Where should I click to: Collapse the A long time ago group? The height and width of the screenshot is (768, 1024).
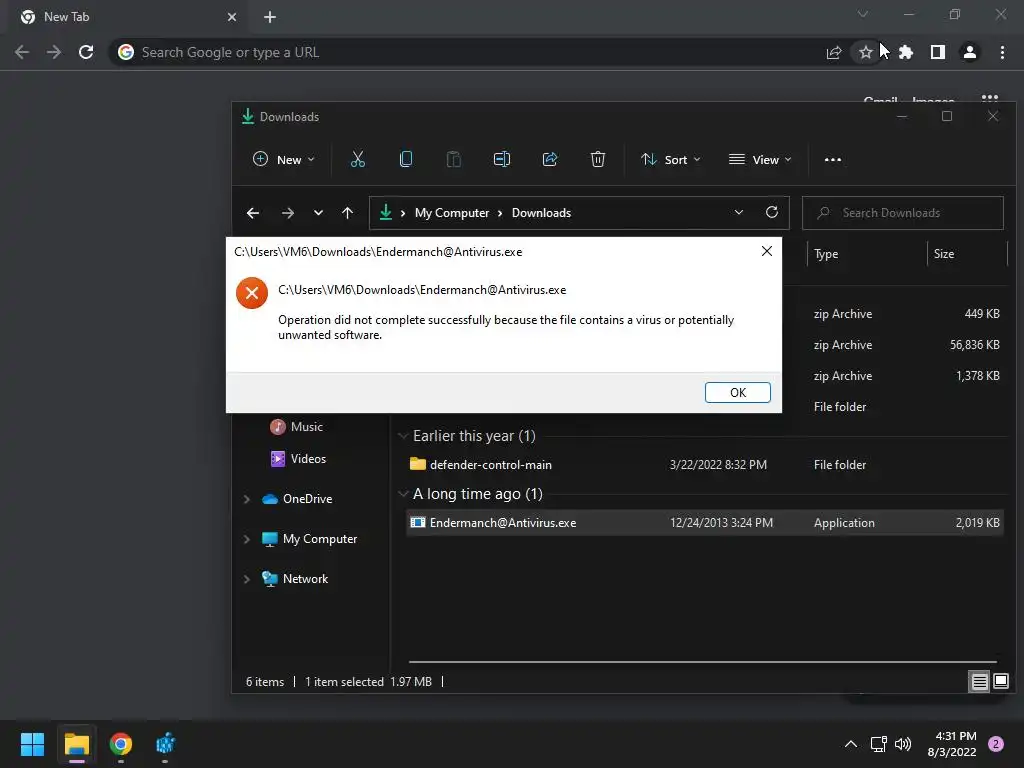coord(403,494)
